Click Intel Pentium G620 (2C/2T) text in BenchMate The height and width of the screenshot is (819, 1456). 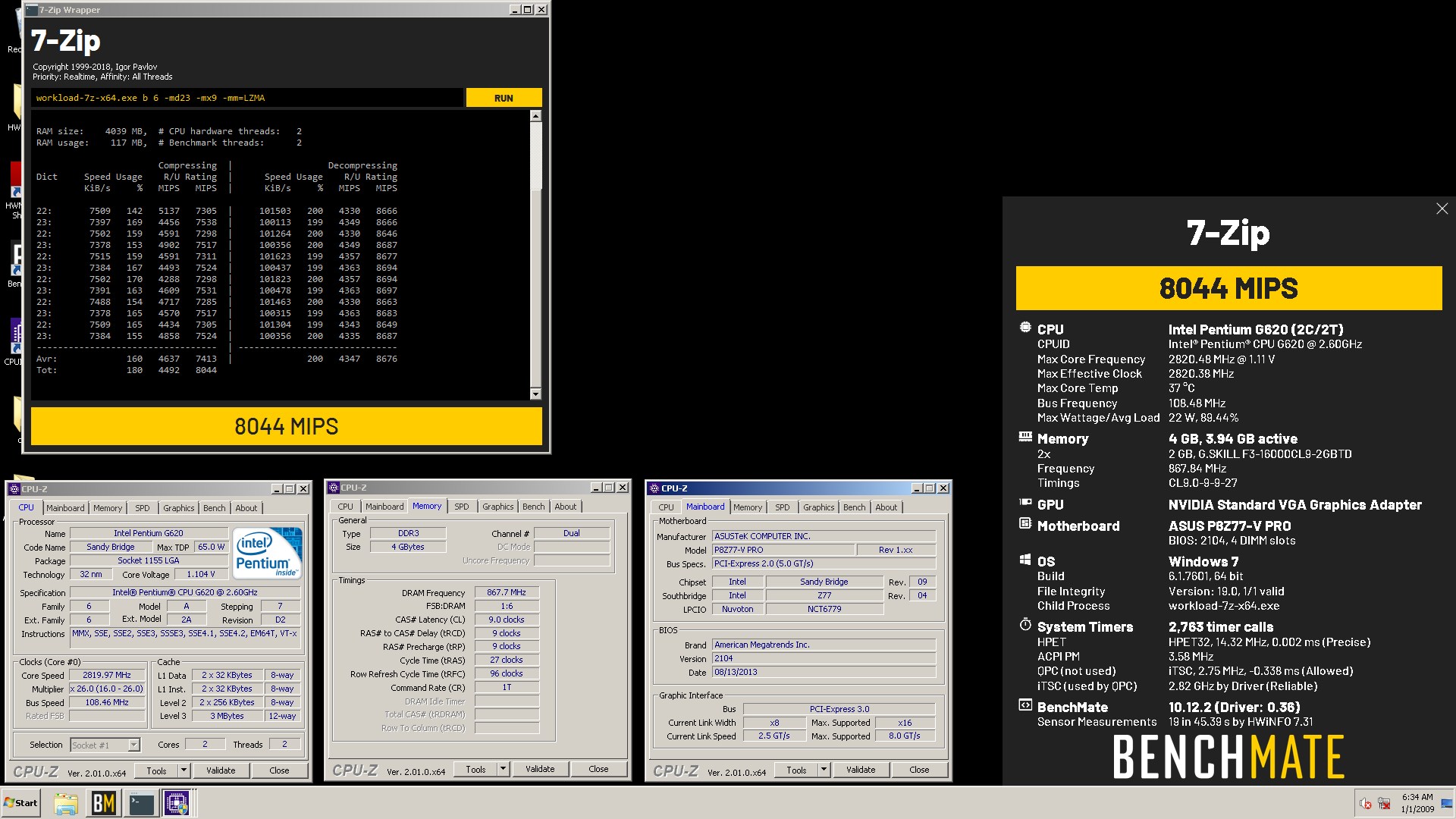(1256, 329)
